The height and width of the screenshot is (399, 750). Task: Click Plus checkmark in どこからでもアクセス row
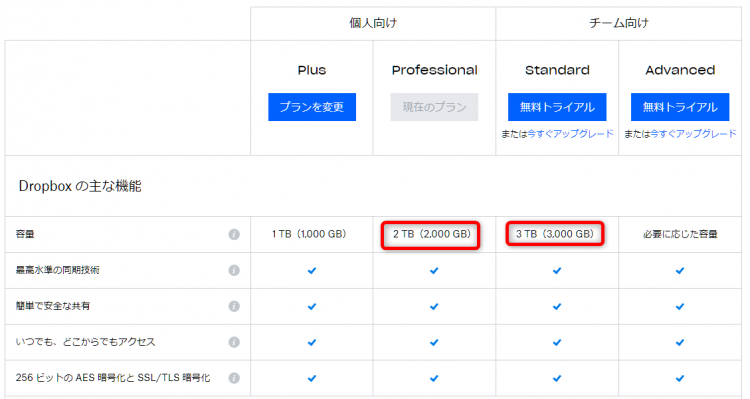[x=312, y=343]
